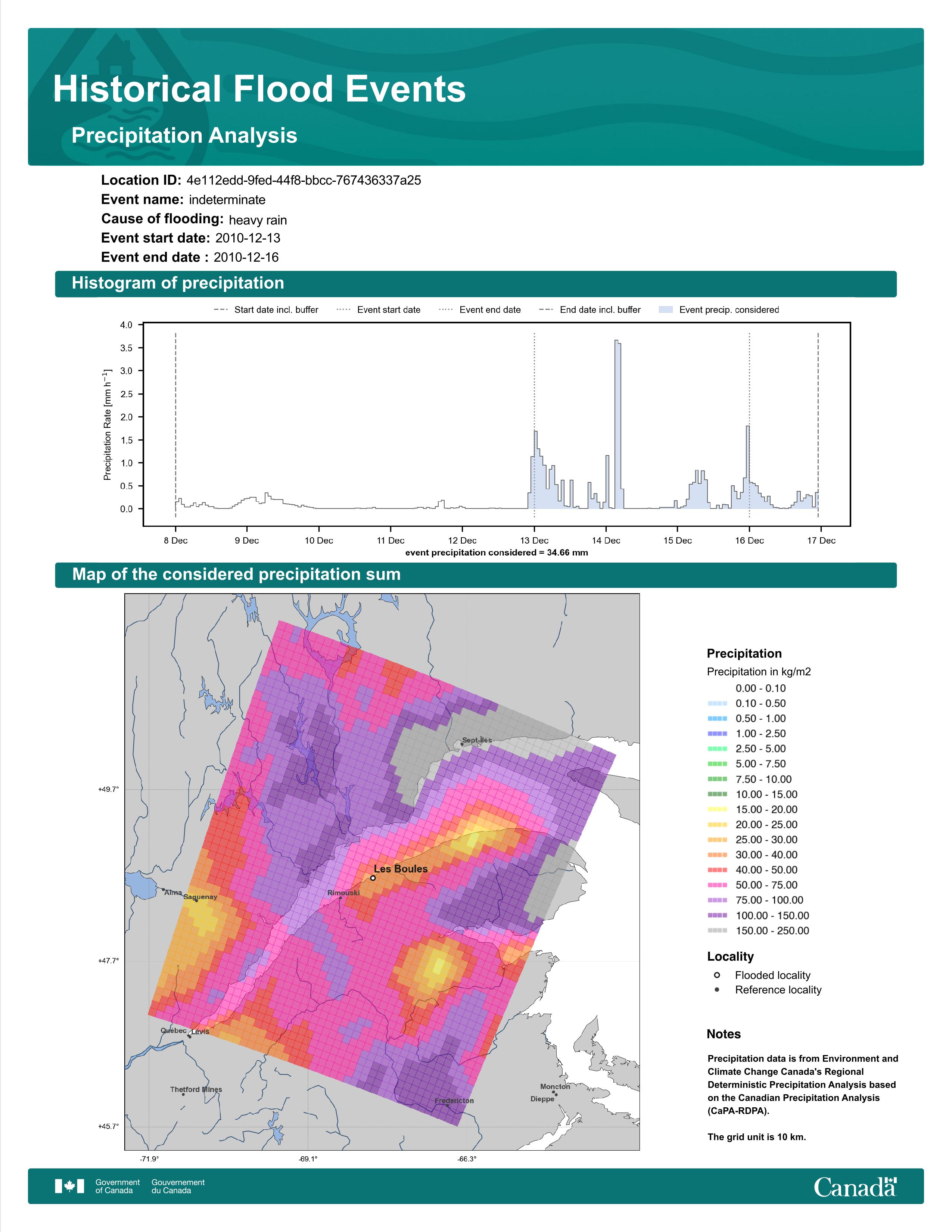Click the Thetford Mines label on the map

(196, 1089)
